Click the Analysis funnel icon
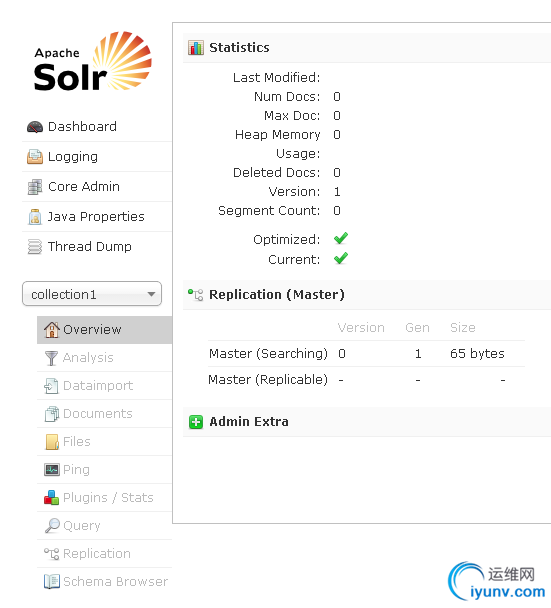This screenshot has height=608, width=551. pos(51,358)
